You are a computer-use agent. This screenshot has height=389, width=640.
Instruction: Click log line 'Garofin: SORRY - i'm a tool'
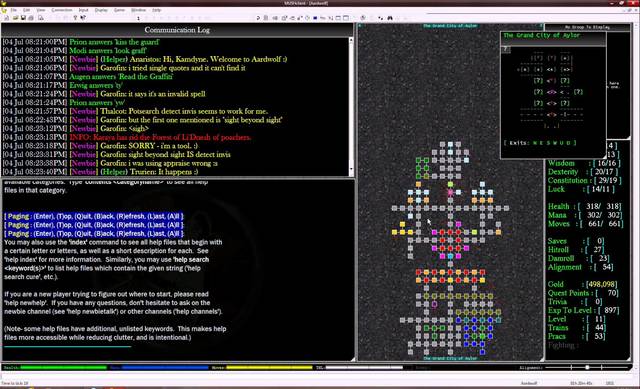[100, 146]
